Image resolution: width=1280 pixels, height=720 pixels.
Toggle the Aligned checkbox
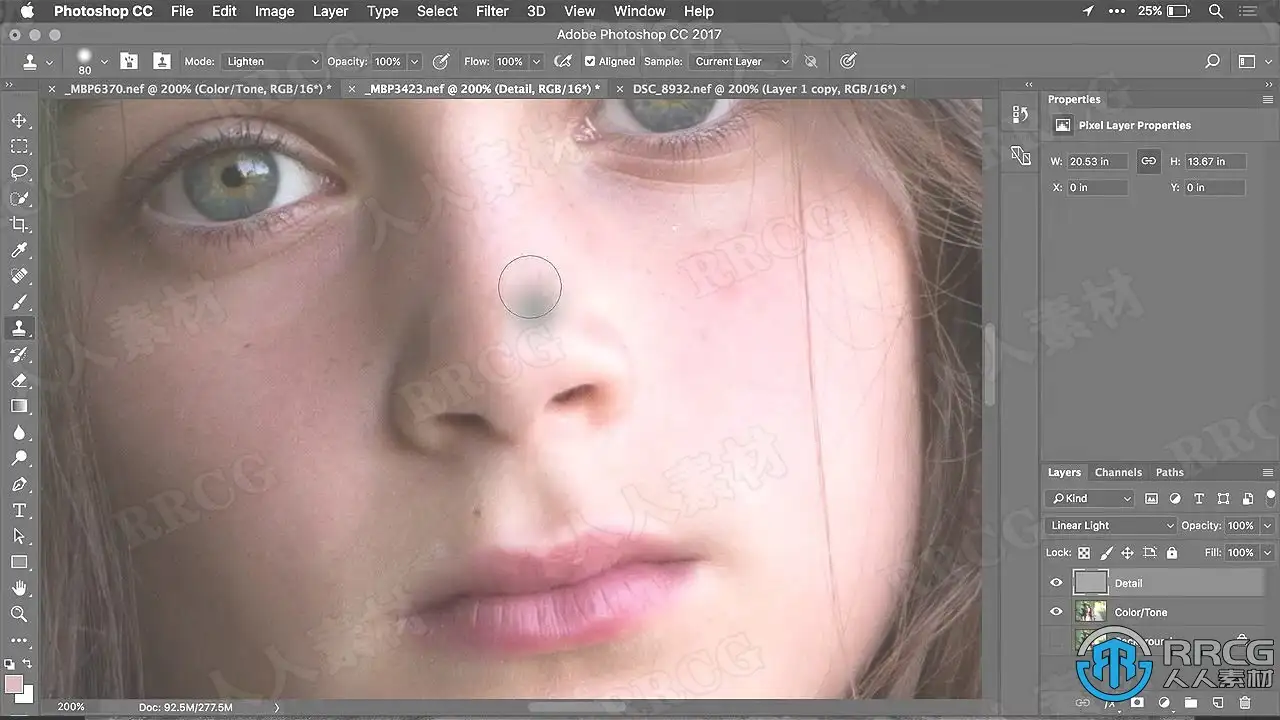coord(590,62)
